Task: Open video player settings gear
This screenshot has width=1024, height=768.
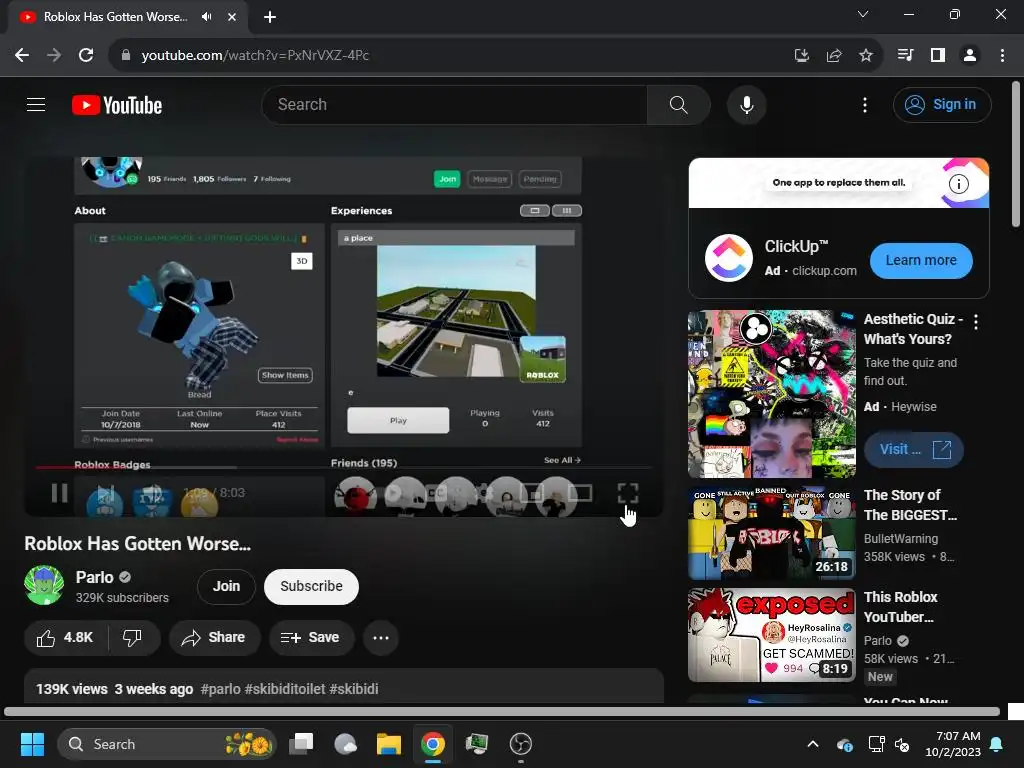Action: pos(485,493)
